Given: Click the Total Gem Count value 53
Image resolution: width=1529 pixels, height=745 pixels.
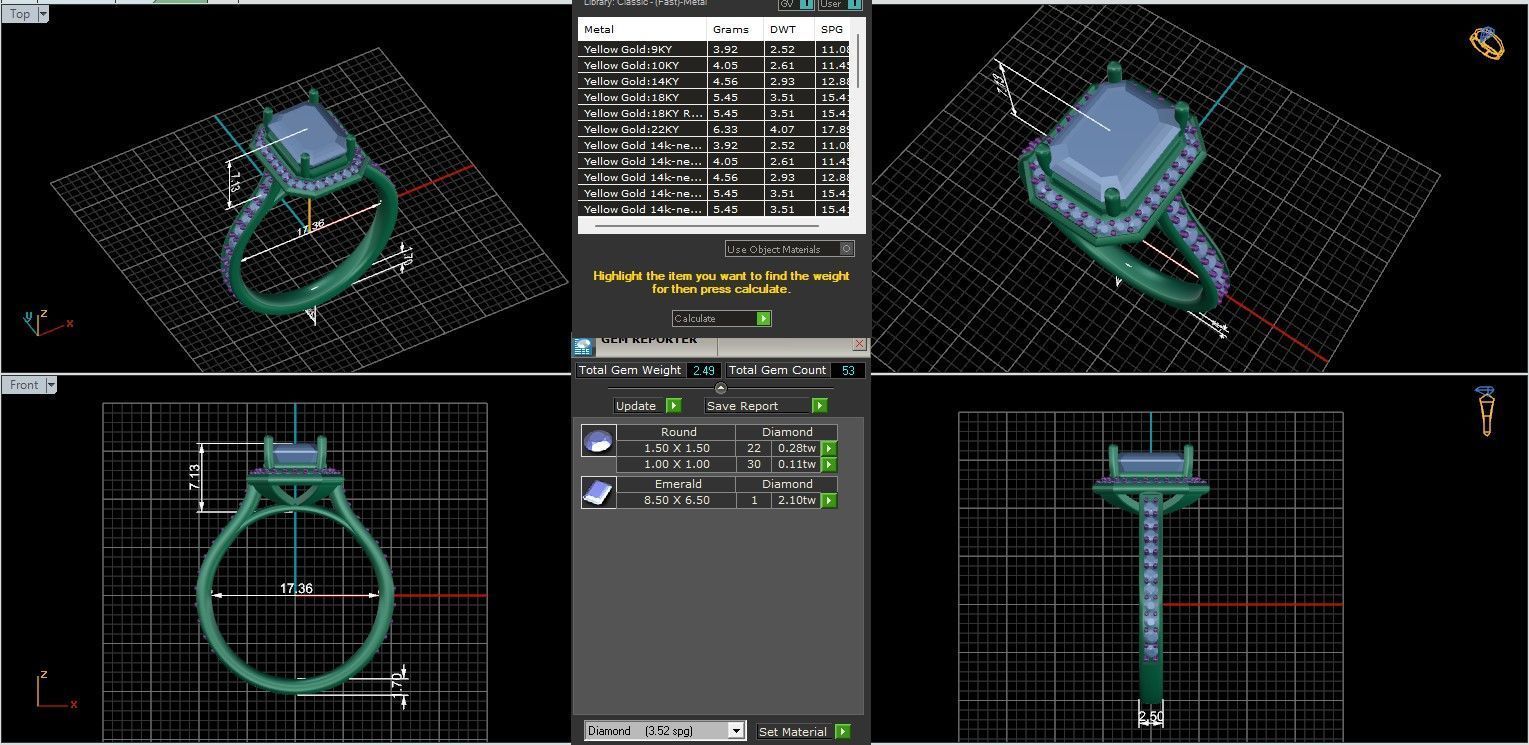Looking at the screenshot, I should [848, 371].
